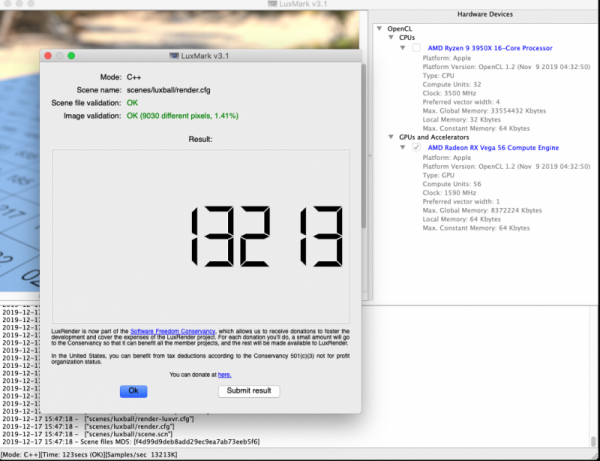Click the Hardware Devices panel header
Viewport: 600px width, 461px height.
[x=485, y=15]
